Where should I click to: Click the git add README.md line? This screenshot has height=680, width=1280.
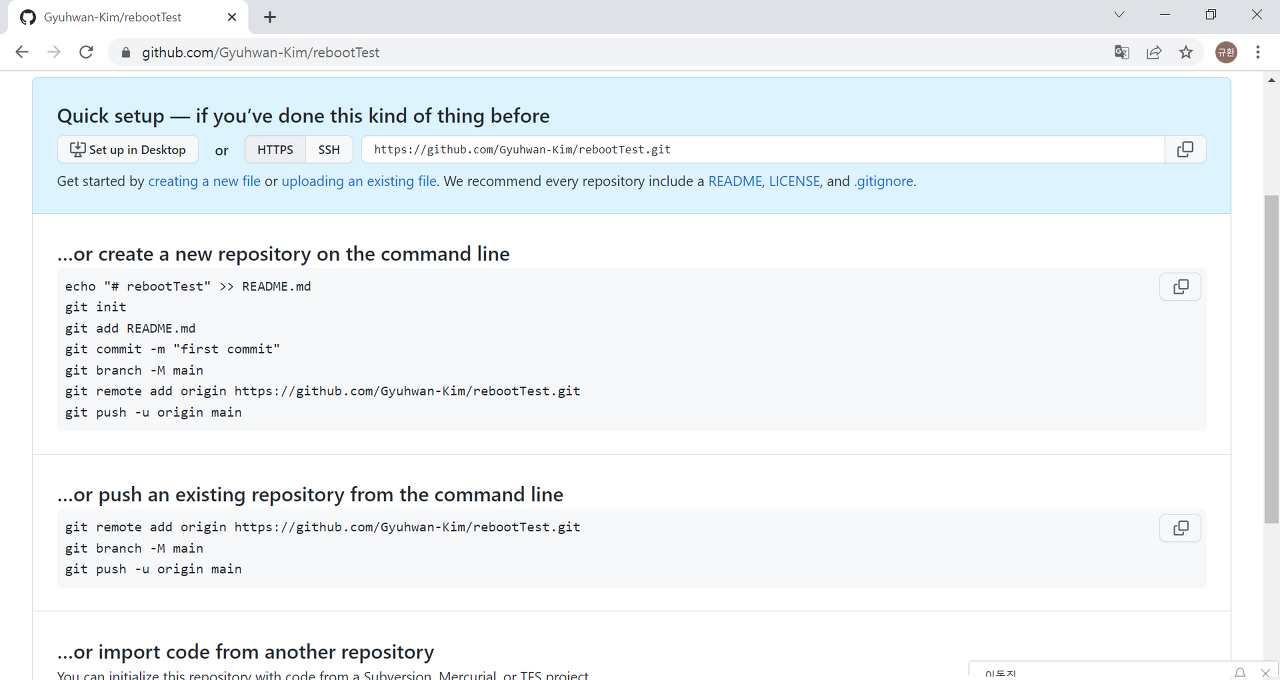click(130, 328)
